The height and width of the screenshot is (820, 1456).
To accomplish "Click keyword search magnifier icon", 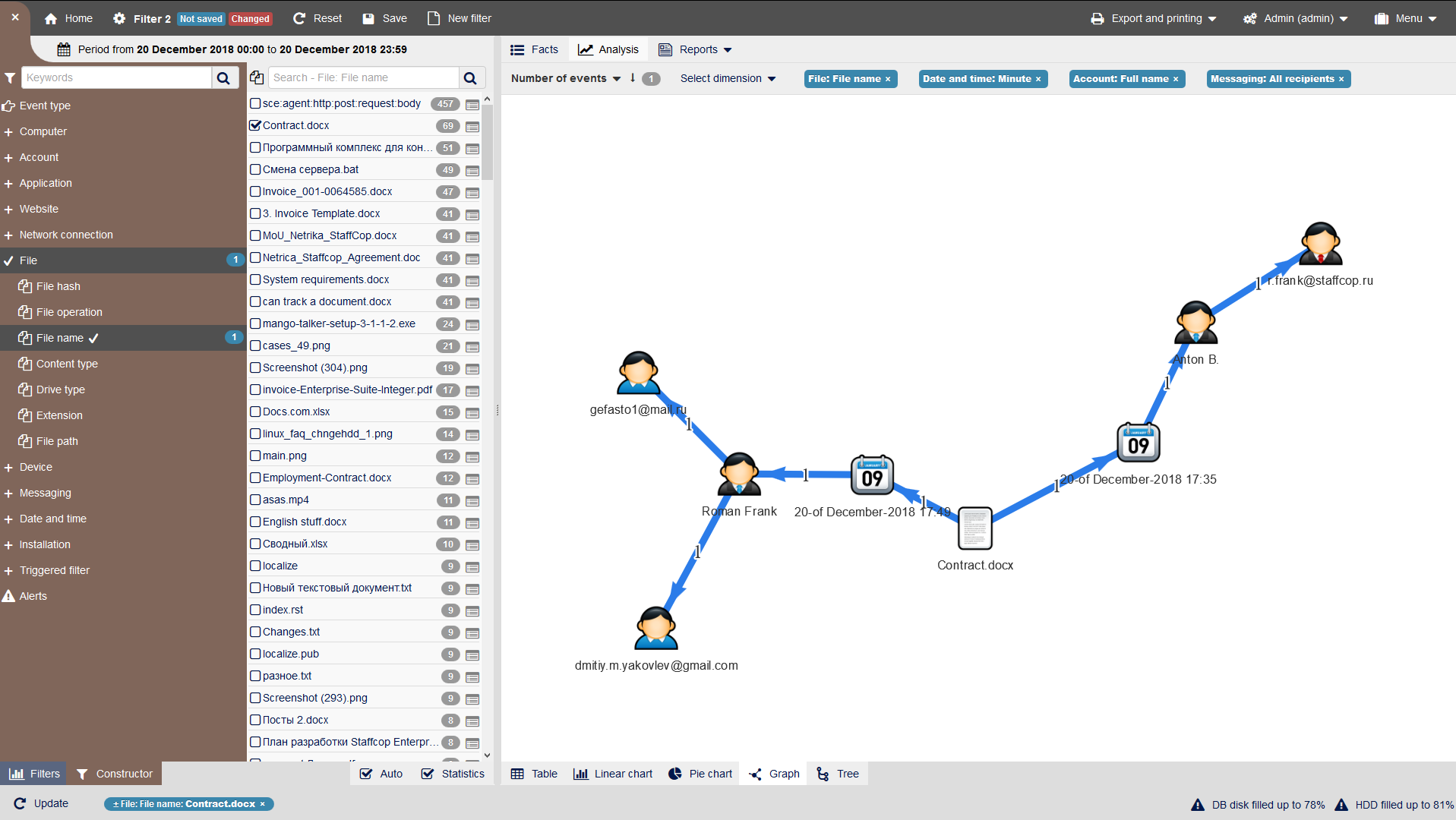I will (223, 77).
